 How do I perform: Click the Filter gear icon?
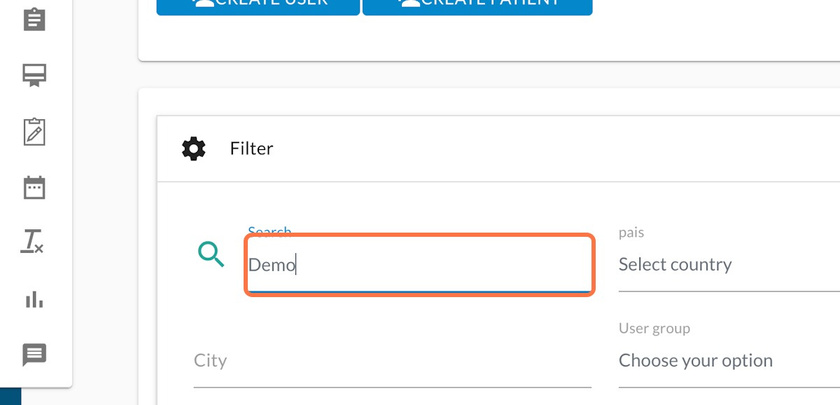point(193,149)
